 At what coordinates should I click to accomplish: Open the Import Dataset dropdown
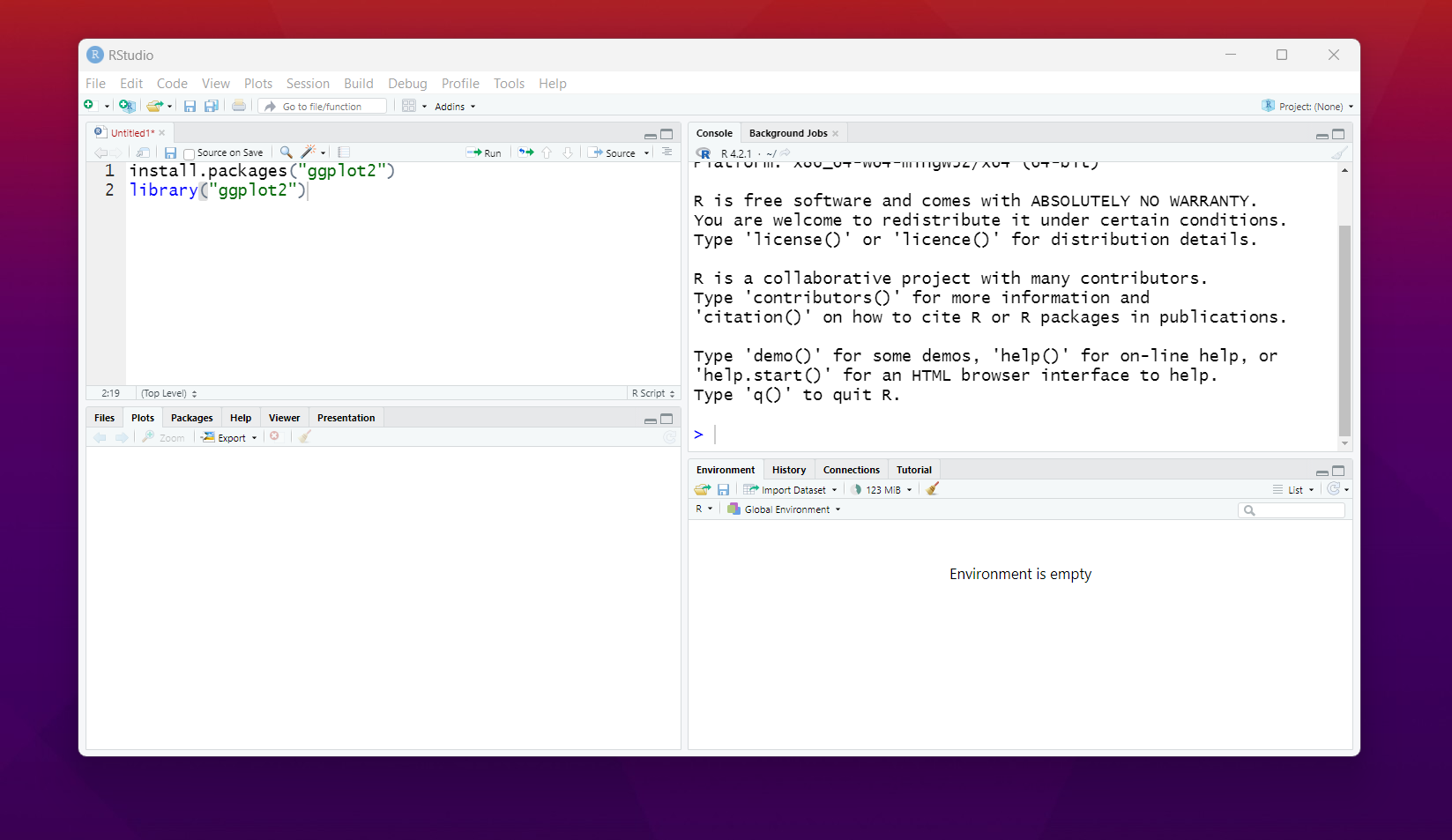click(x=790, y=489)
